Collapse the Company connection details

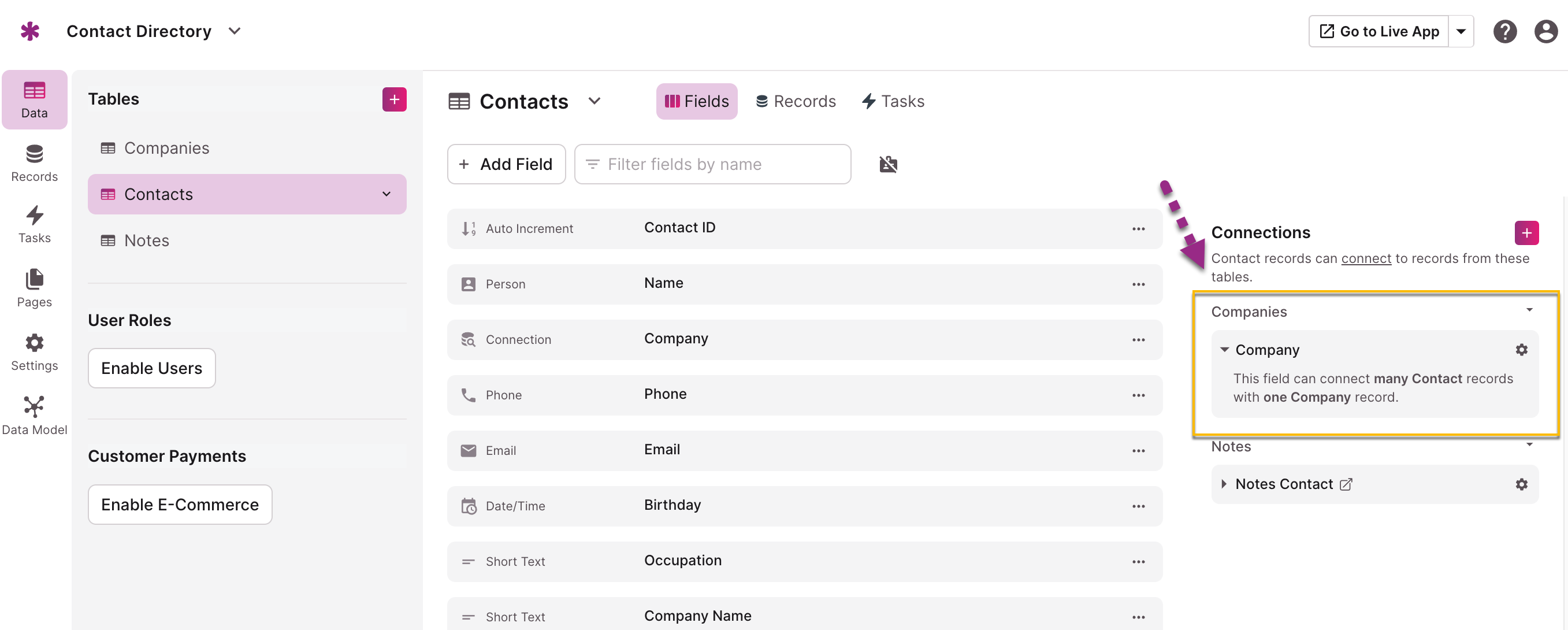[1224, 350]
